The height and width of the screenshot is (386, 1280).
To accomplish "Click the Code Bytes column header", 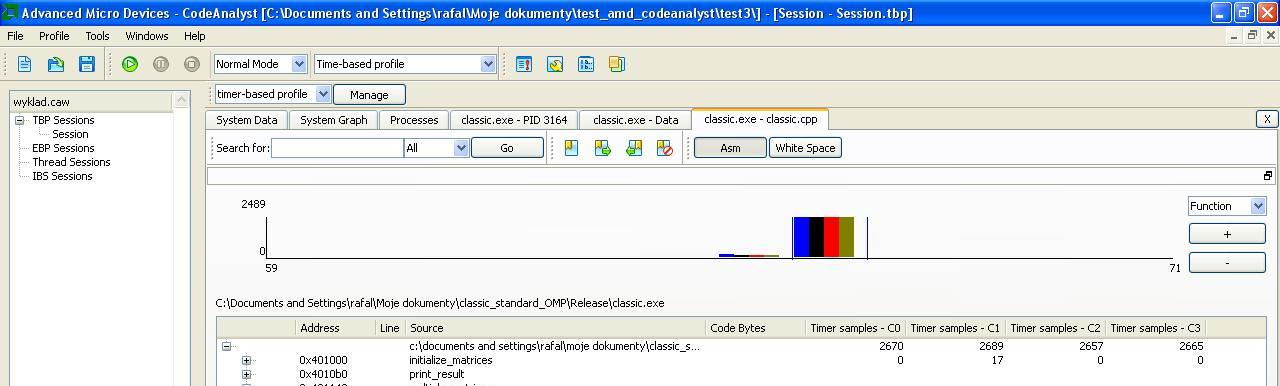I will click(756, 328).
